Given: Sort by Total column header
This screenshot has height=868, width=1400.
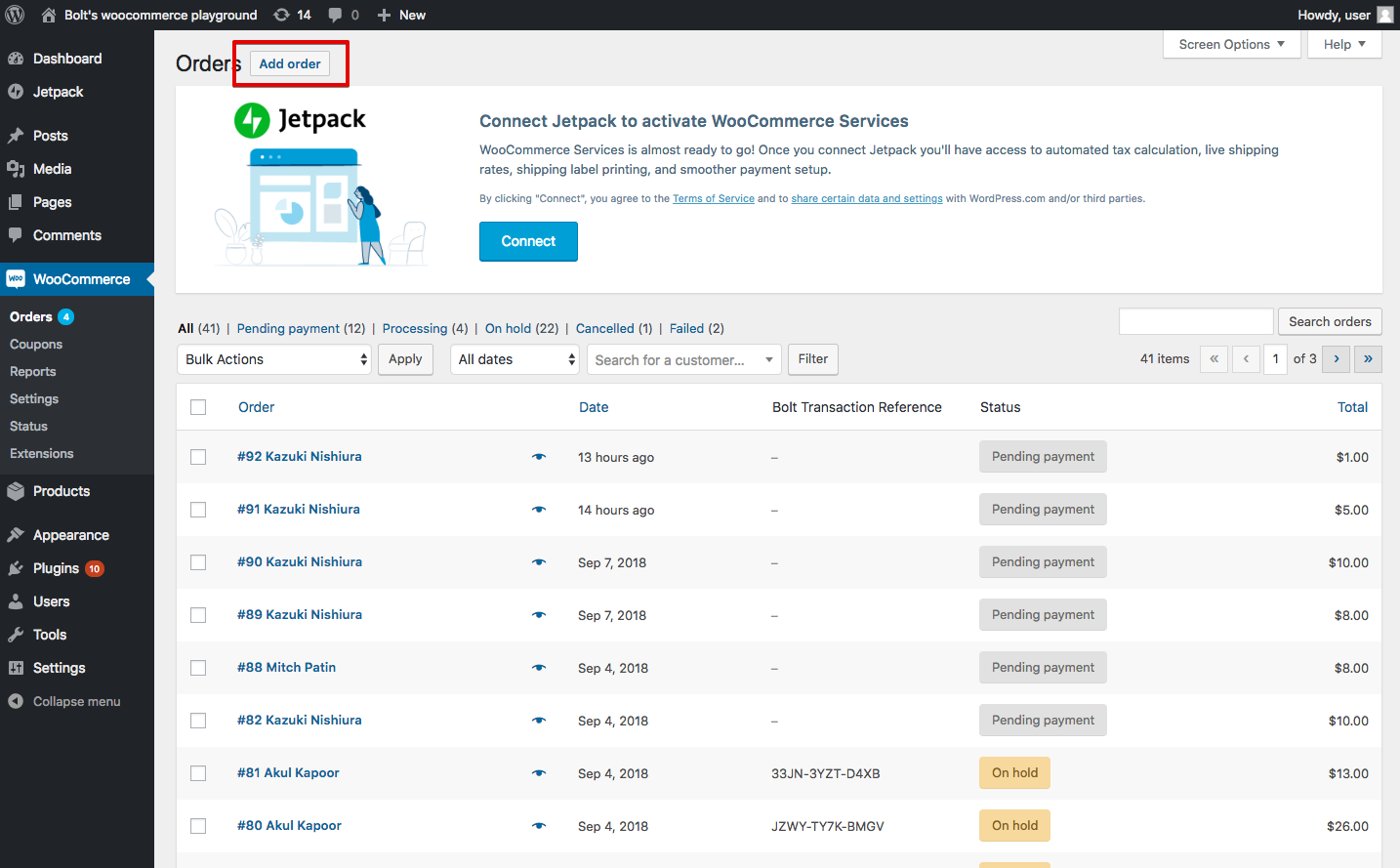Looking at the screenshot, I should (x=1352, y=407).
